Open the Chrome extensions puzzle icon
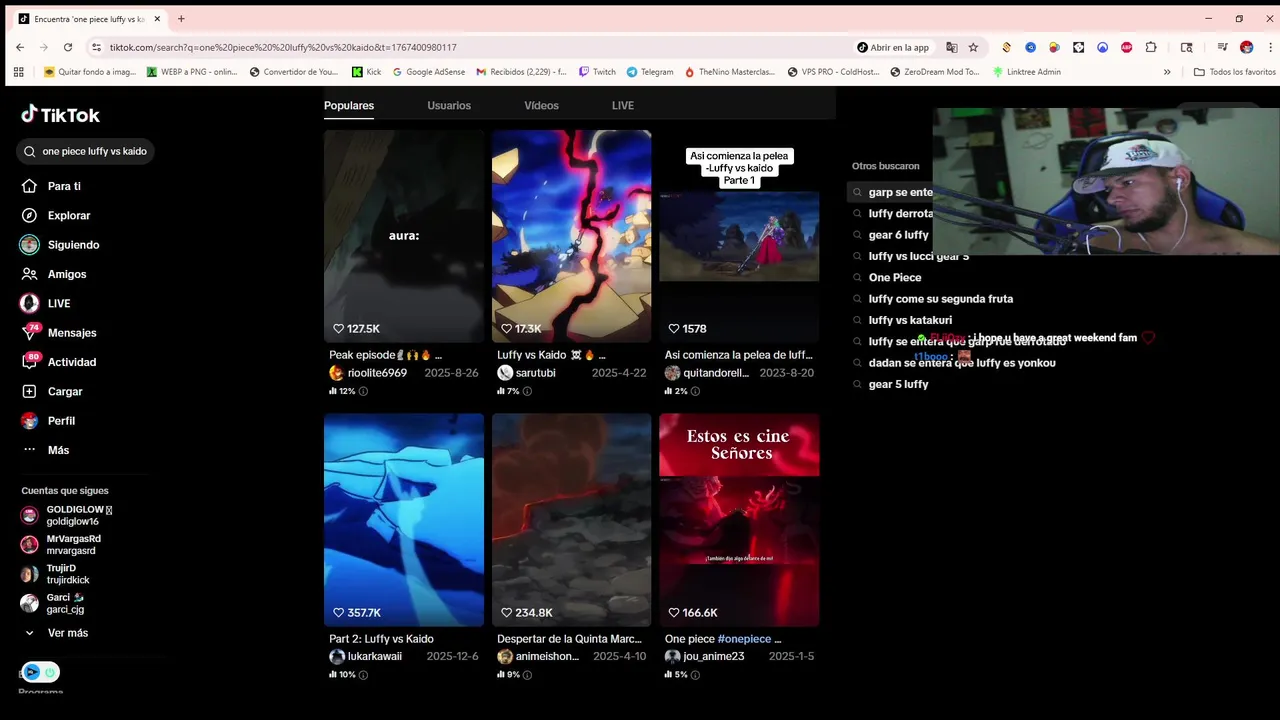1280x720 pixels. (x=1151, y=47)
